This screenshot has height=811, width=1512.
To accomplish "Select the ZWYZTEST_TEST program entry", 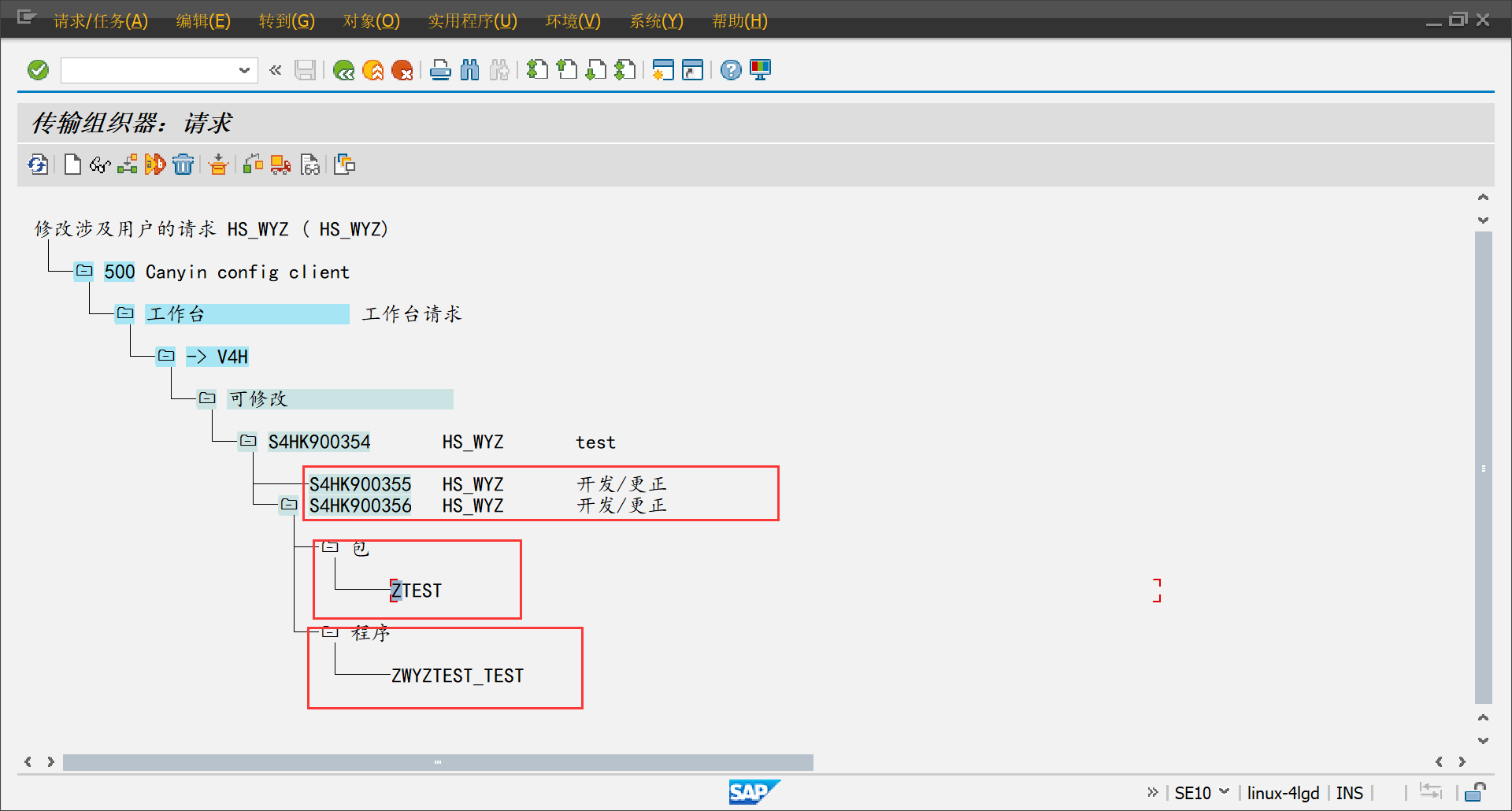I will [x=458, y=676].
